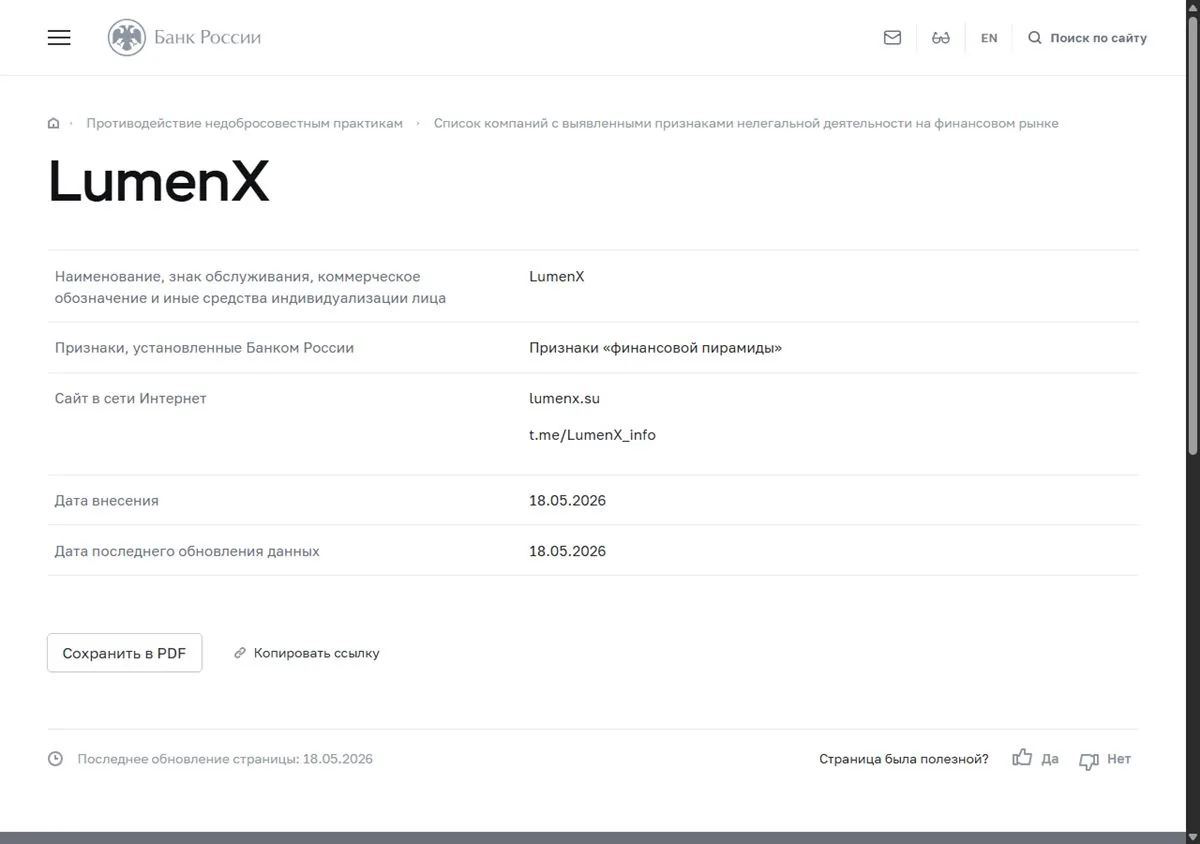This screenshot has width=1200, height=844.
Task: Click the search magnifier icon
Action: coord(1035,38)
